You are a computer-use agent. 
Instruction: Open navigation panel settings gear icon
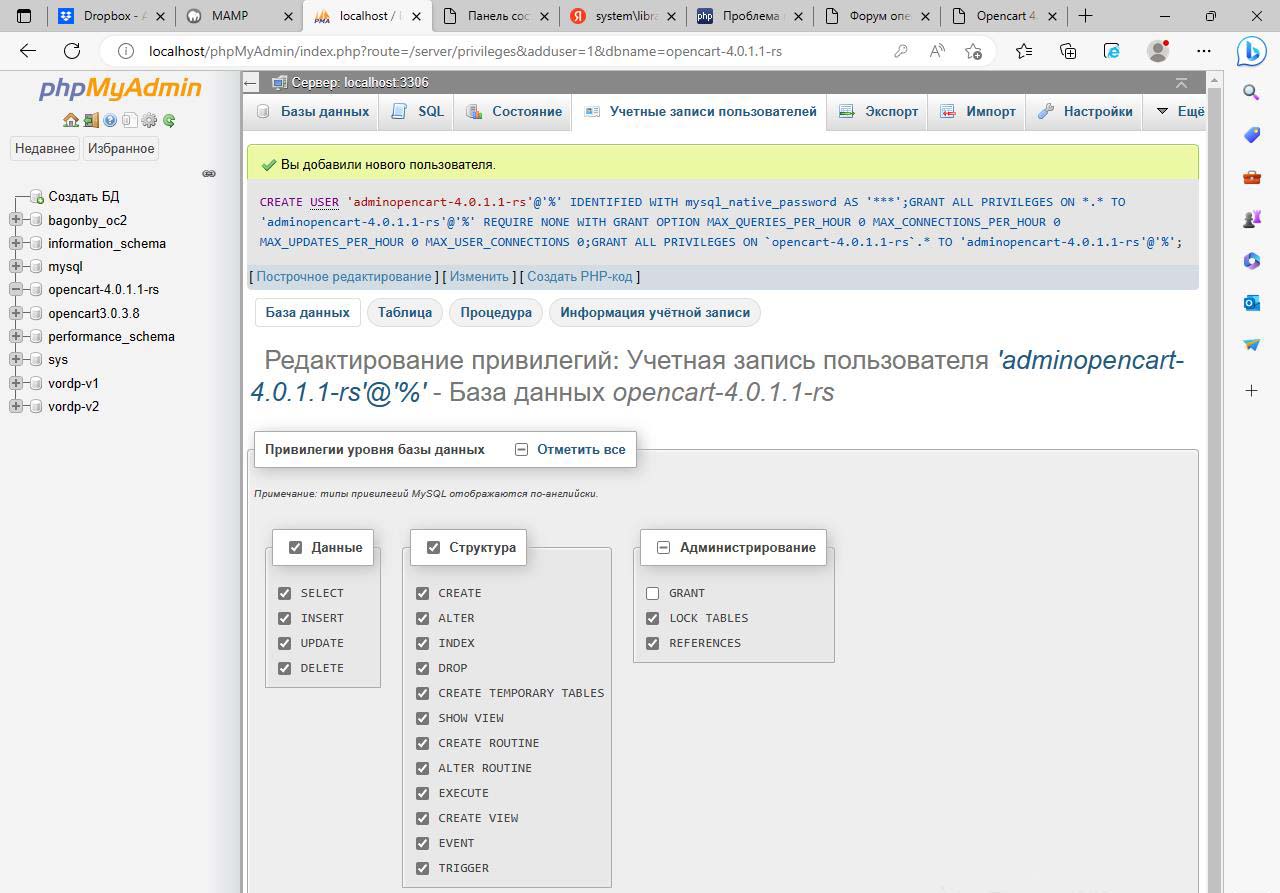click(x=149, y=120)
